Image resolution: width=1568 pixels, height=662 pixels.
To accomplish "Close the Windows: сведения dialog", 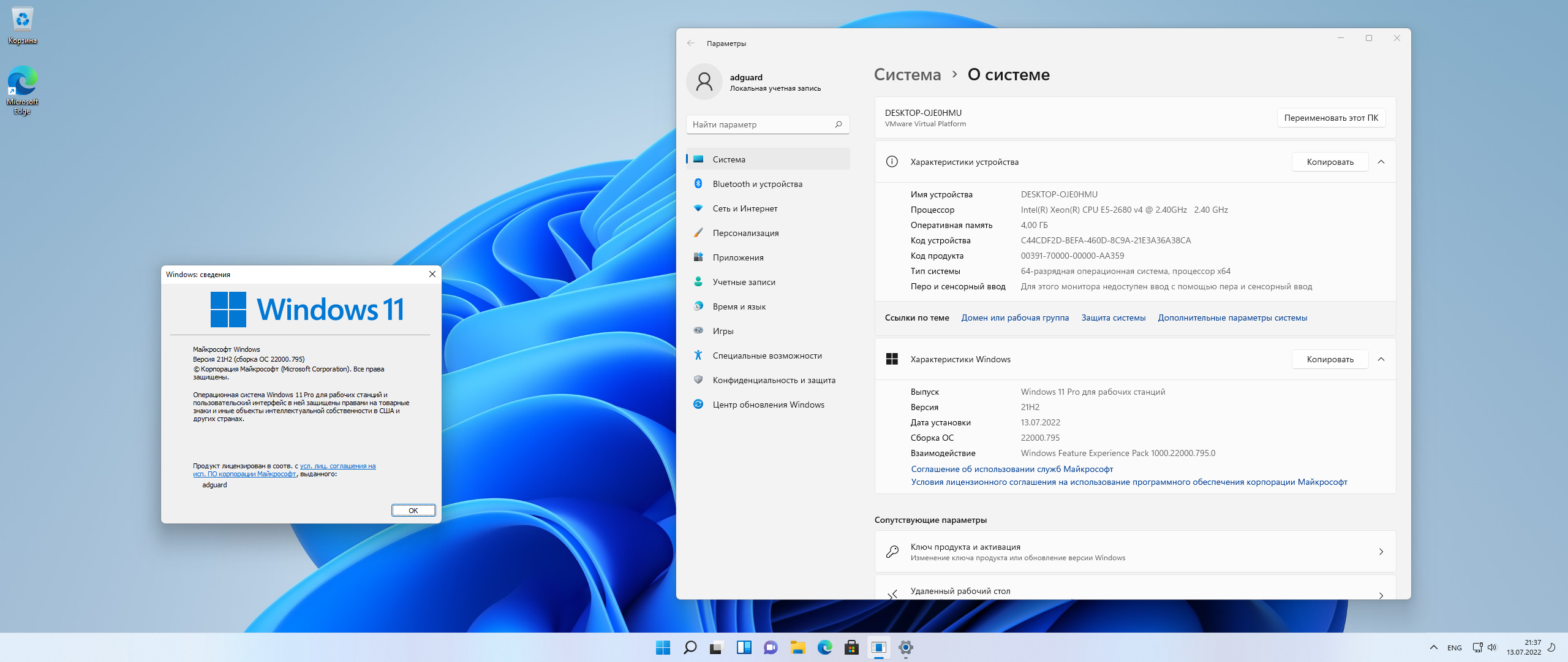I will [x=432, y=274].
